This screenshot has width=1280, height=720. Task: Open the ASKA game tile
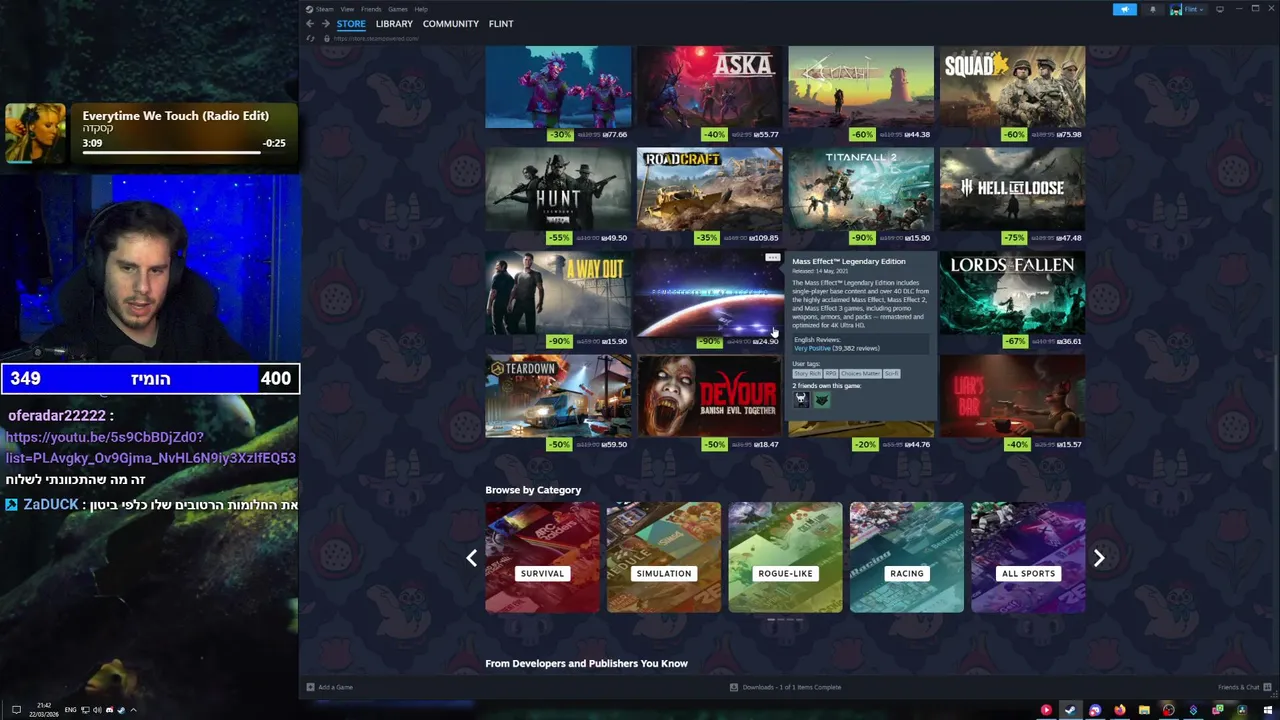(x=710, y=87)
